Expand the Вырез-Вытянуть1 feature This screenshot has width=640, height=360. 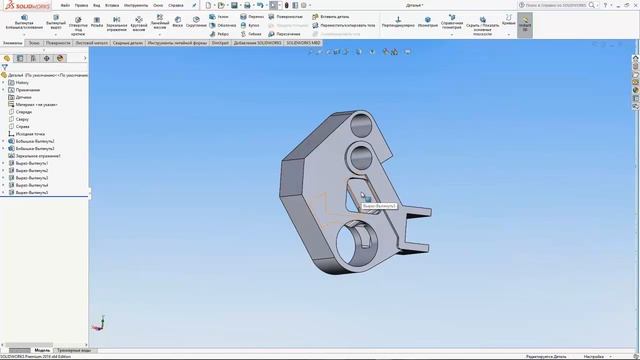coord(4,163)
